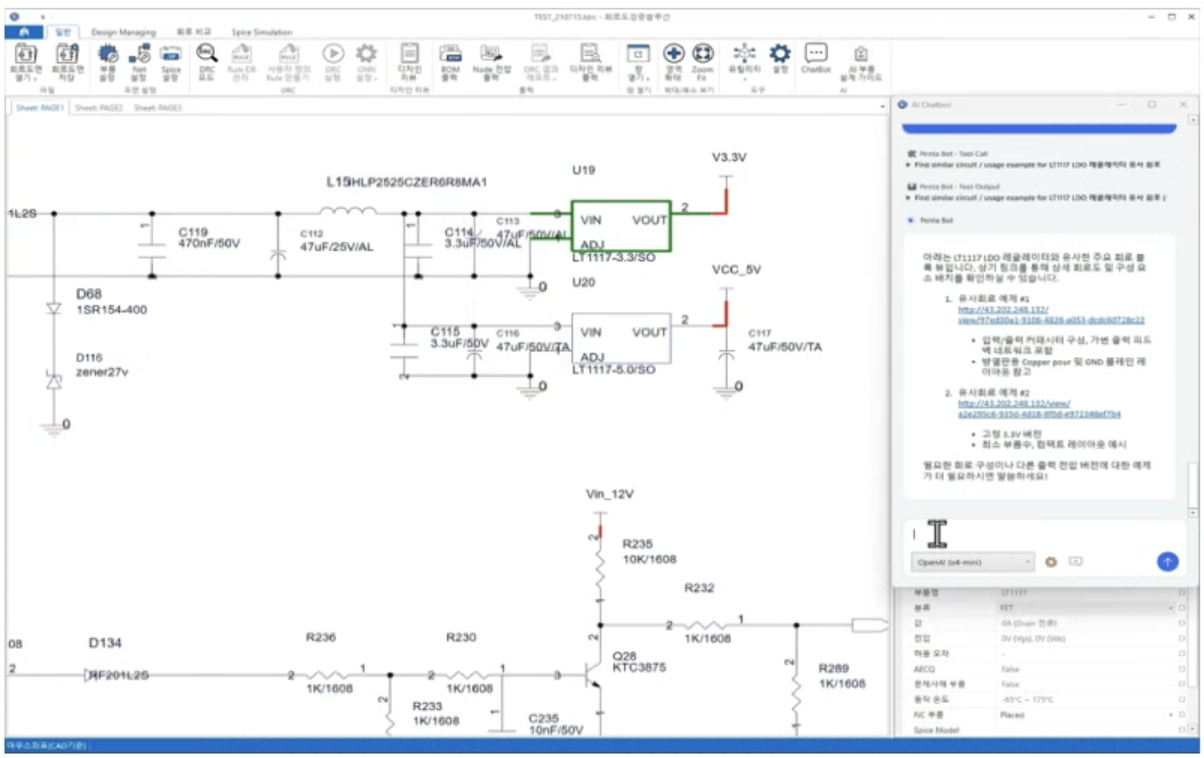The height and width of the screenshot is (758, 1204).
Task: Expand the FET category dropdown
Action: tap(1170, 608)
